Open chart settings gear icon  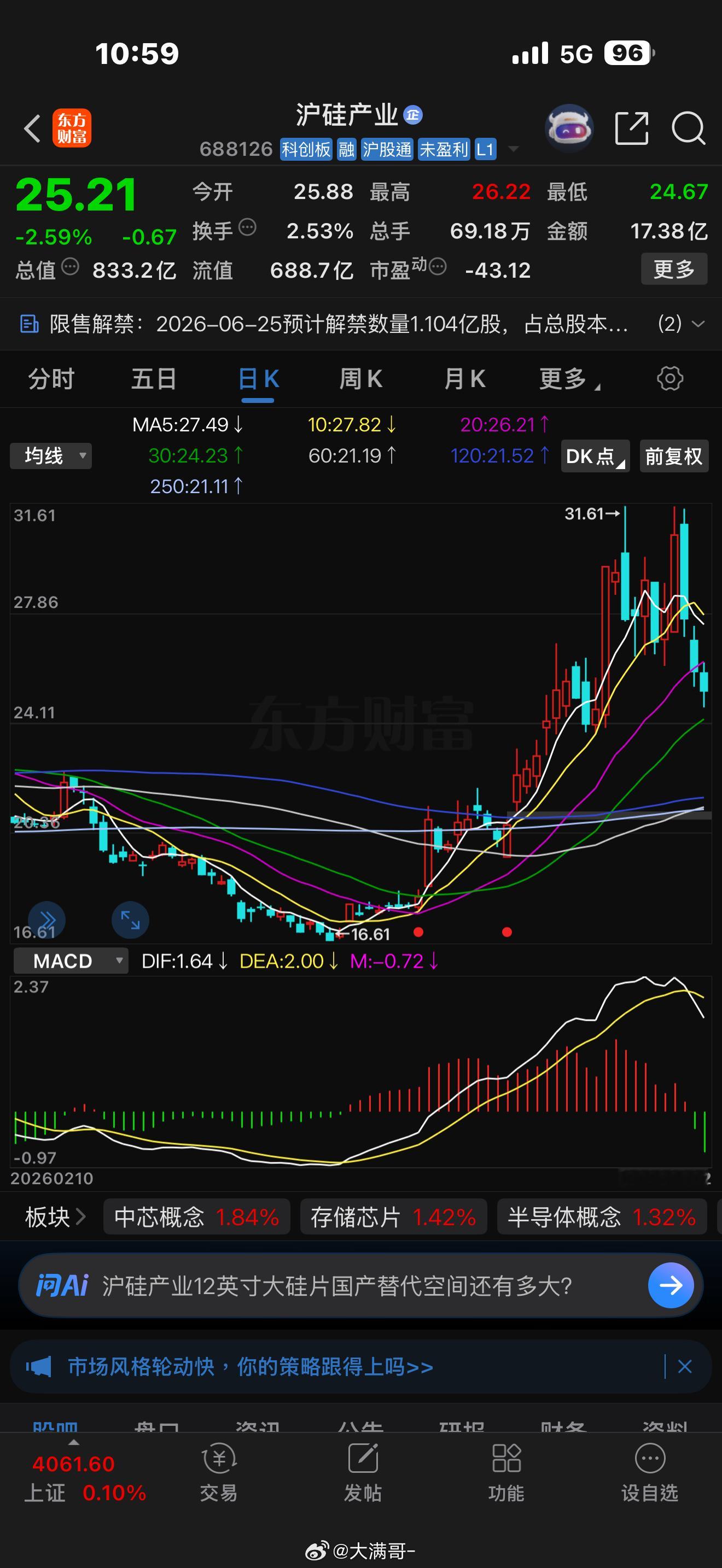coord(670,379)
